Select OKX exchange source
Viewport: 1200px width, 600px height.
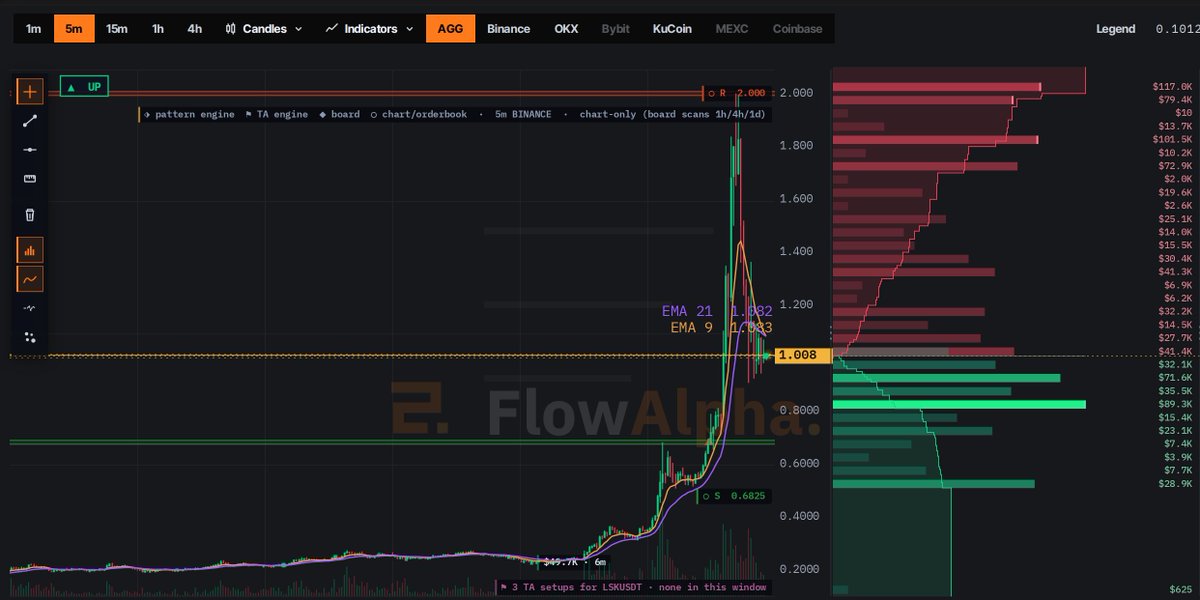coord(566,29)
